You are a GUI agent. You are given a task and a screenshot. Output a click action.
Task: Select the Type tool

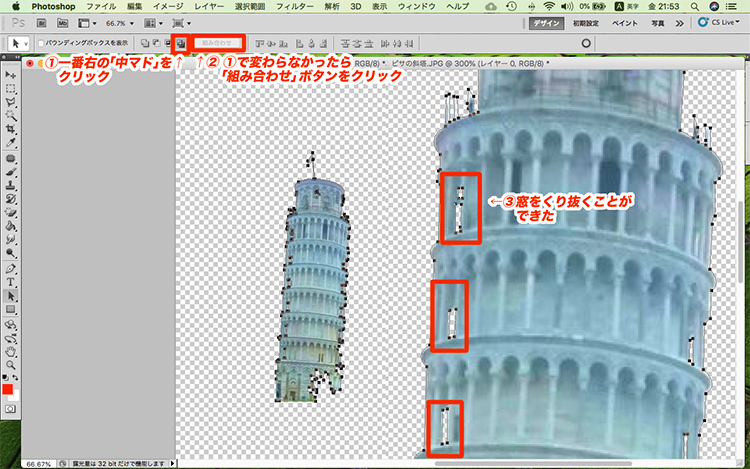click(10, 282)
